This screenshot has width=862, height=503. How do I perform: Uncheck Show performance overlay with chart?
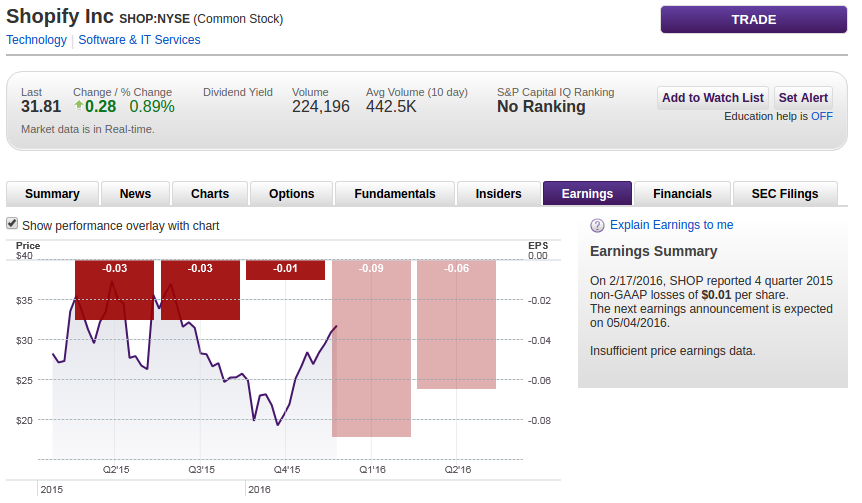[x=12, y=224]
